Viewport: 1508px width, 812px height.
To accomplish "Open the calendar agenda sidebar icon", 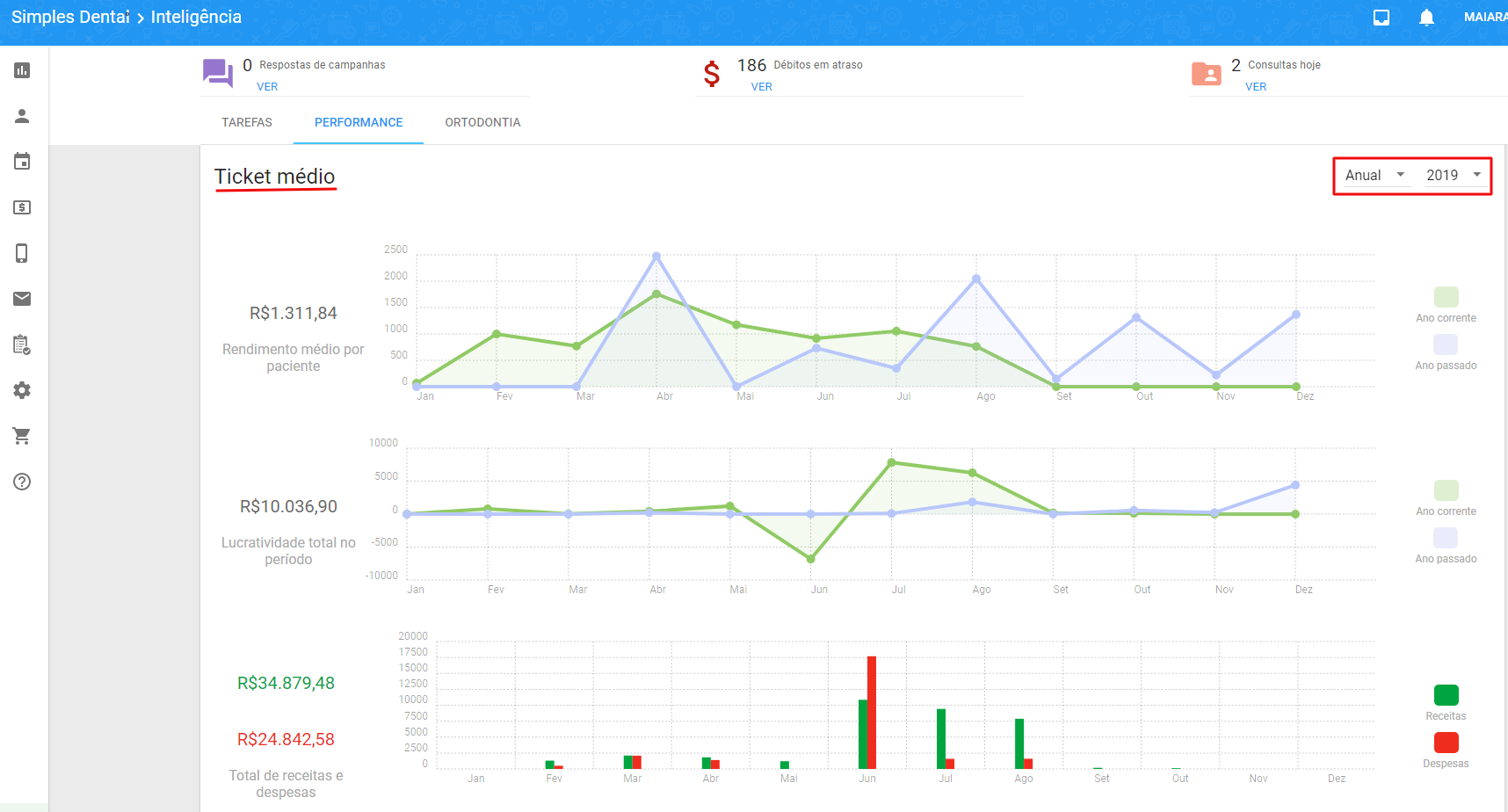I will (22, 162).
